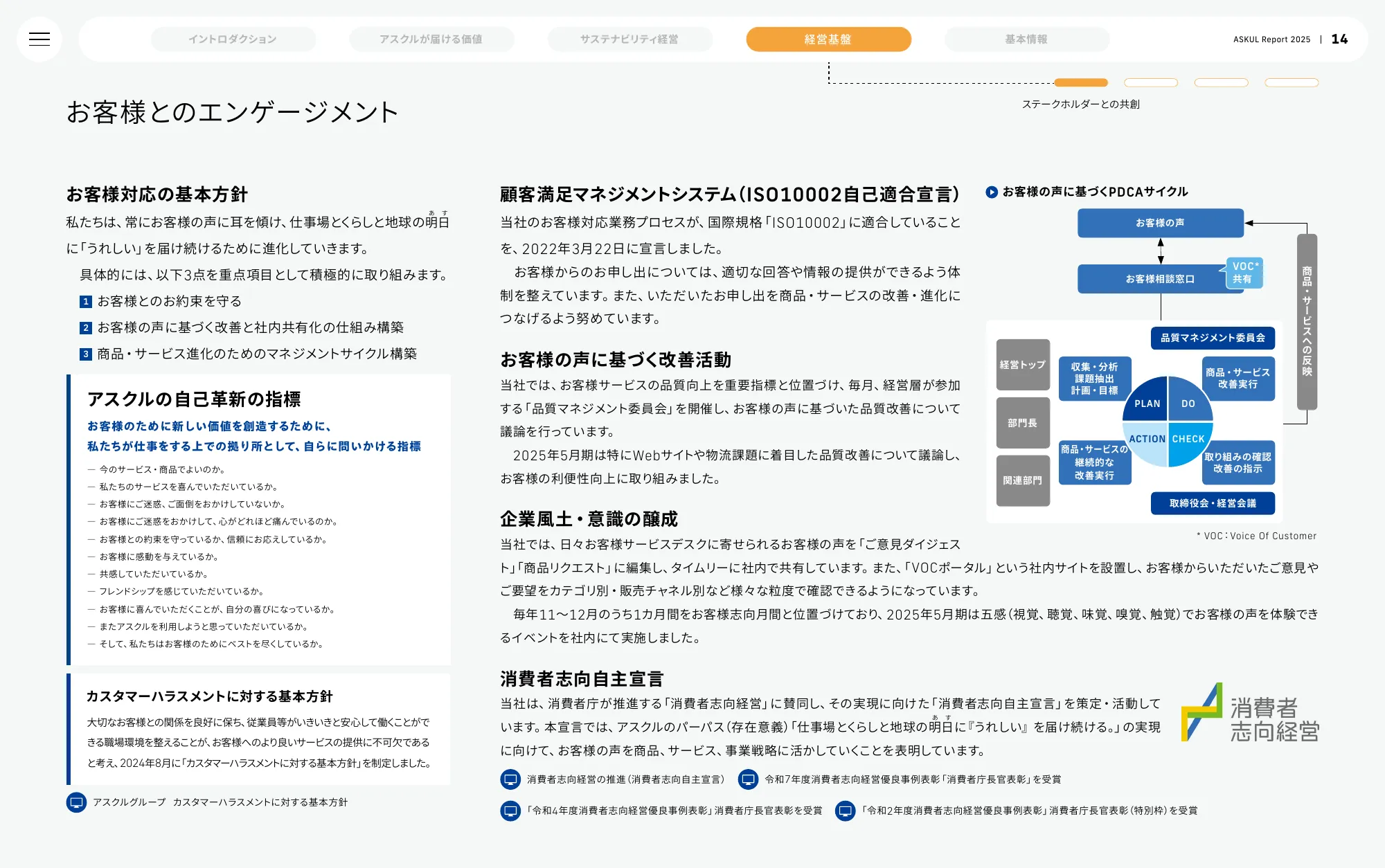1385x868 pixels.
Task: Click the 消費者志向自主宣言 heading
Action: [x=582, y=679]
